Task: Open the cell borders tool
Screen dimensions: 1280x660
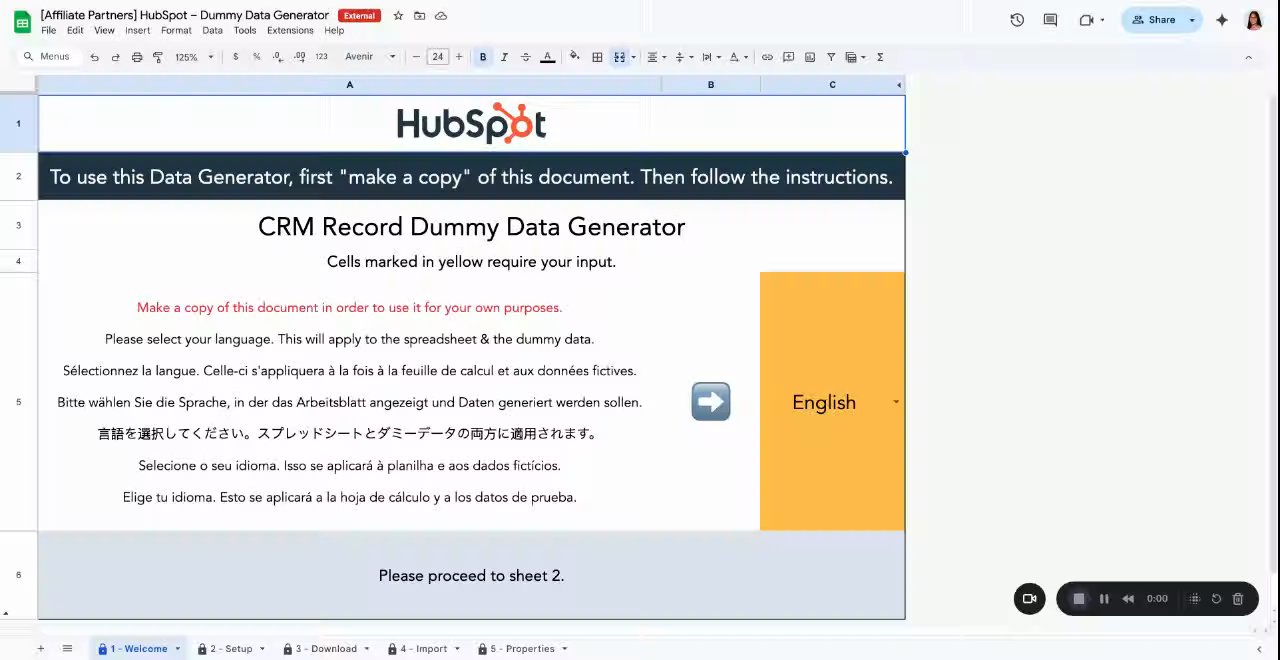Action: click(x=597, y=57)
